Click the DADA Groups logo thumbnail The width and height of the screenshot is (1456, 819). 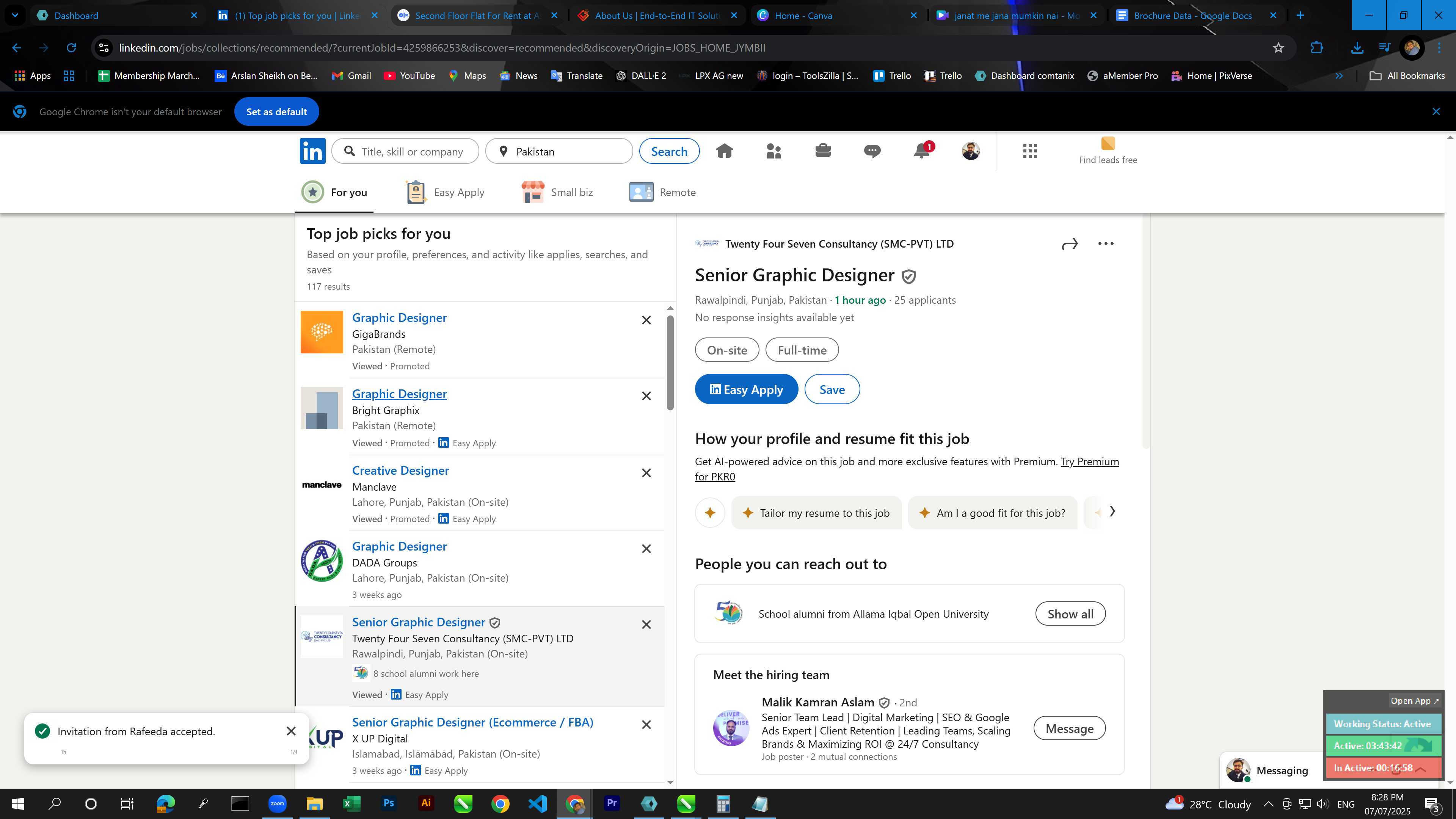point(322,561)
